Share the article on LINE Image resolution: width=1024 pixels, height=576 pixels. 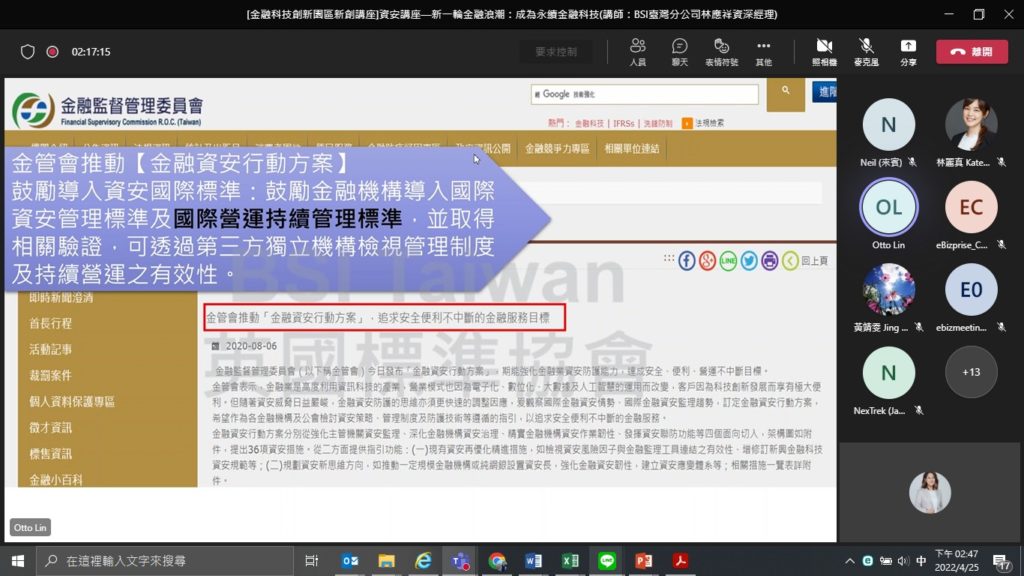(x=728, y=261)
